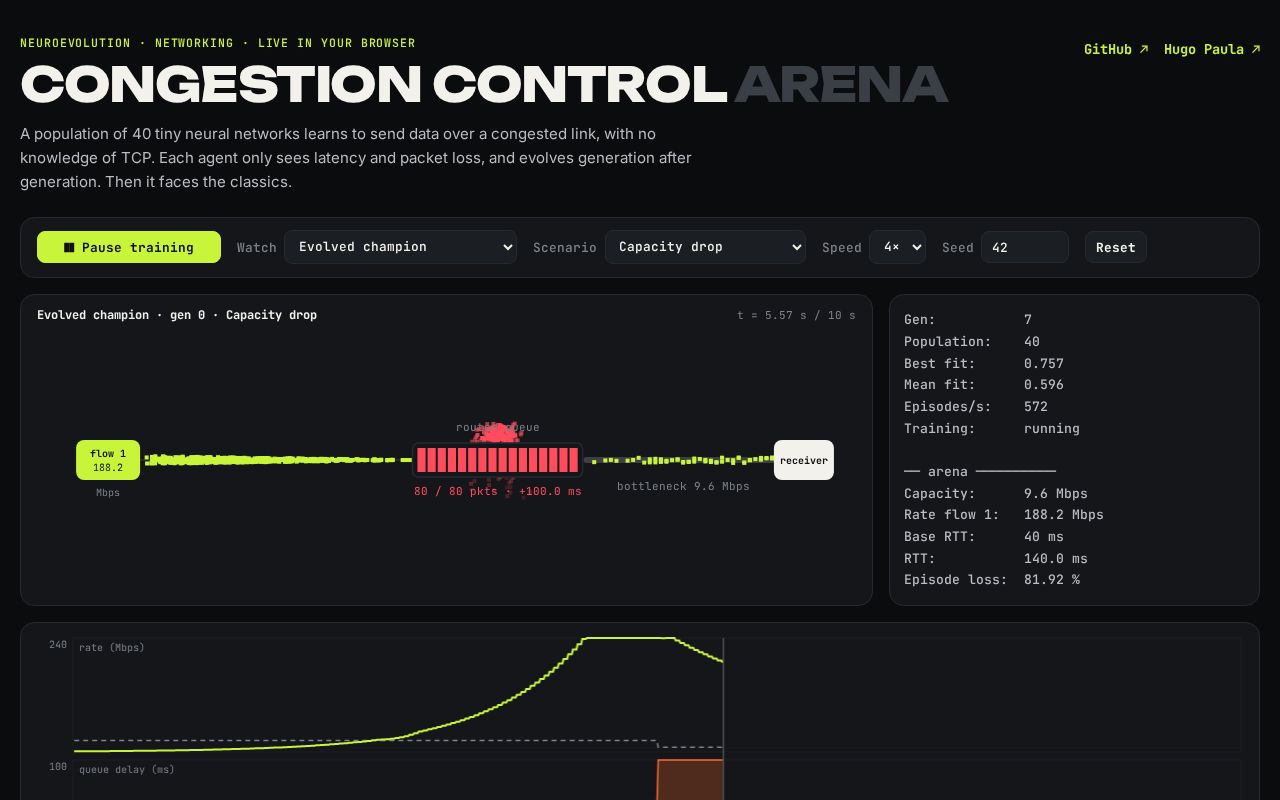Click the Mean fit value 0.596
The width and height of the screenshot is (1280, 800).
tap(1044, 384)
